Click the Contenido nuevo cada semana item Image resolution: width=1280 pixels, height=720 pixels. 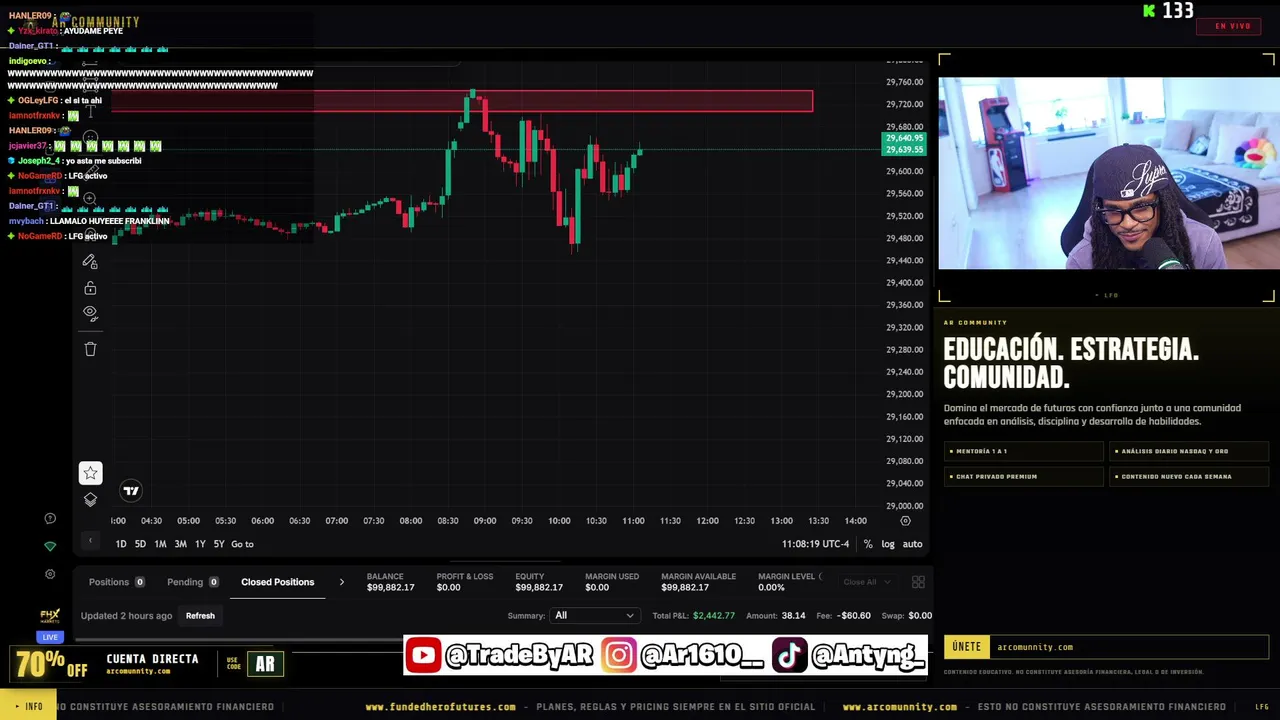[x=1189, y=476]
